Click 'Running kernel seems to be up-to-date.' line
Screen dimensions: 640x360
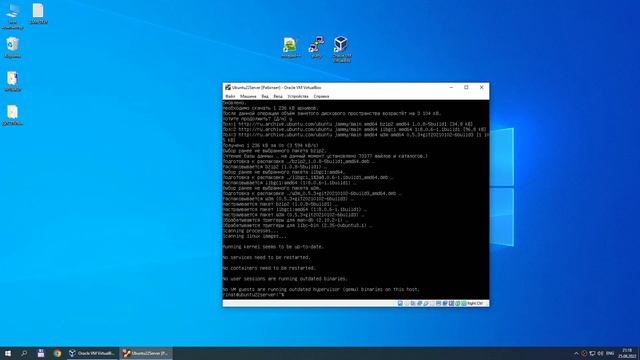coord(273,247)
